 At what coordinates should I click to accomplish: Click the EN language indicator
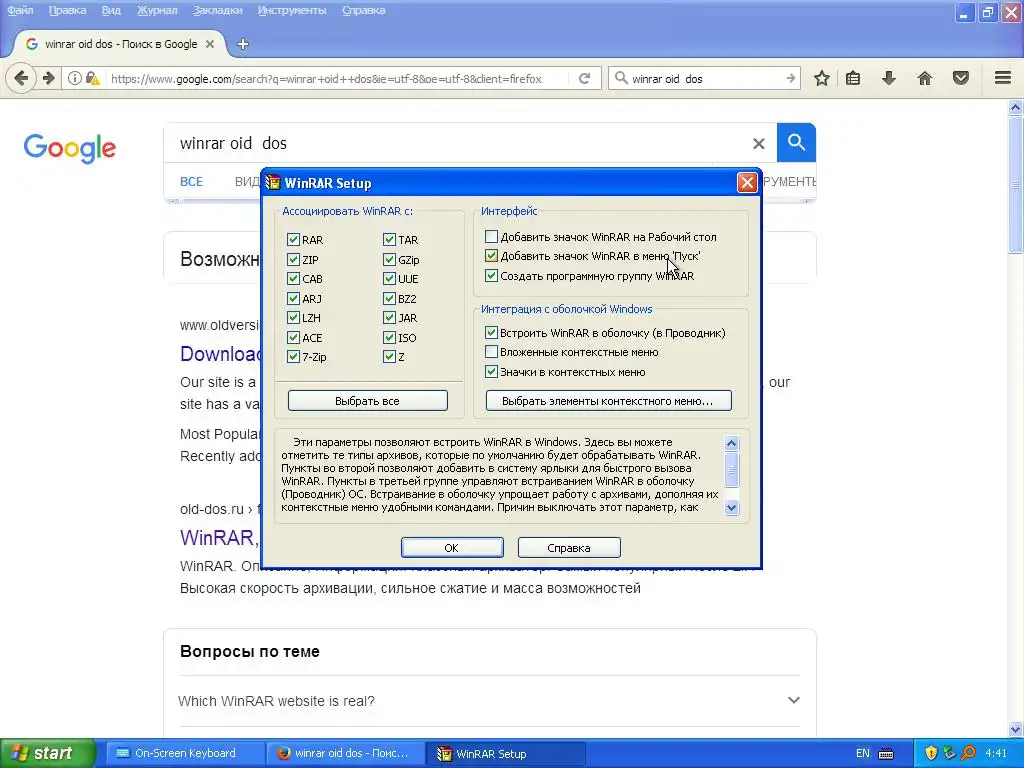[862, 754]
